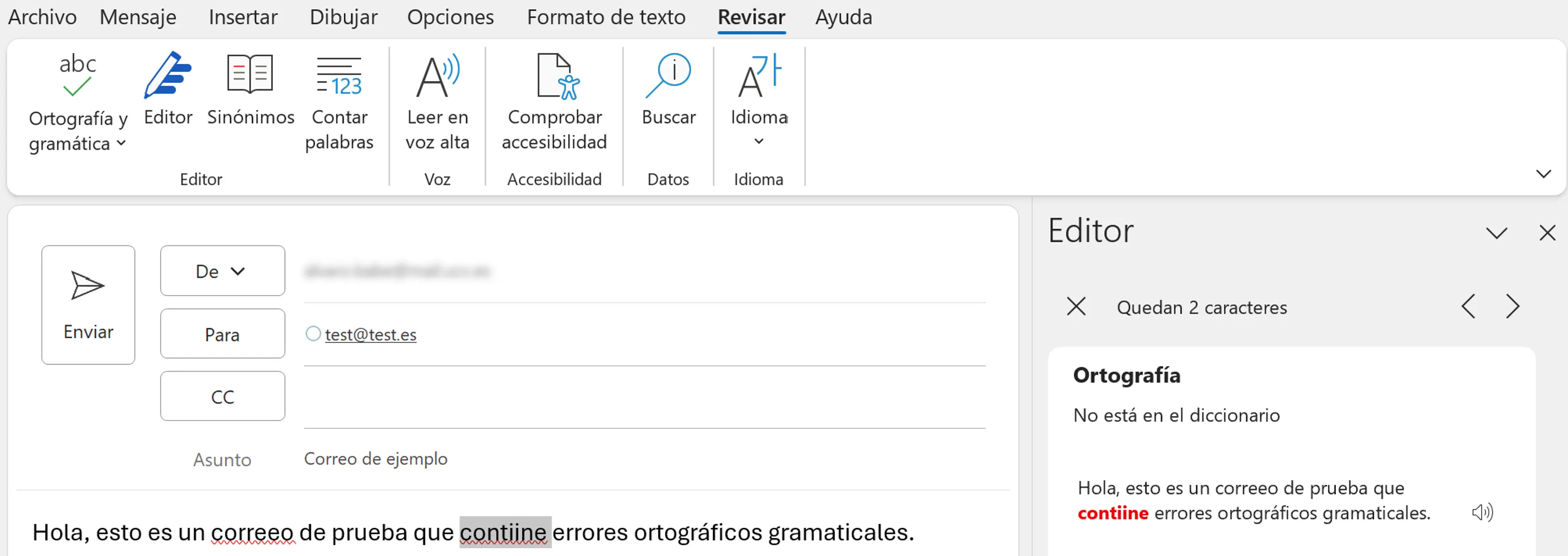Select the test@test.es recipient
The width and height of the screenshot is (1568, 556).
(370, 334)
